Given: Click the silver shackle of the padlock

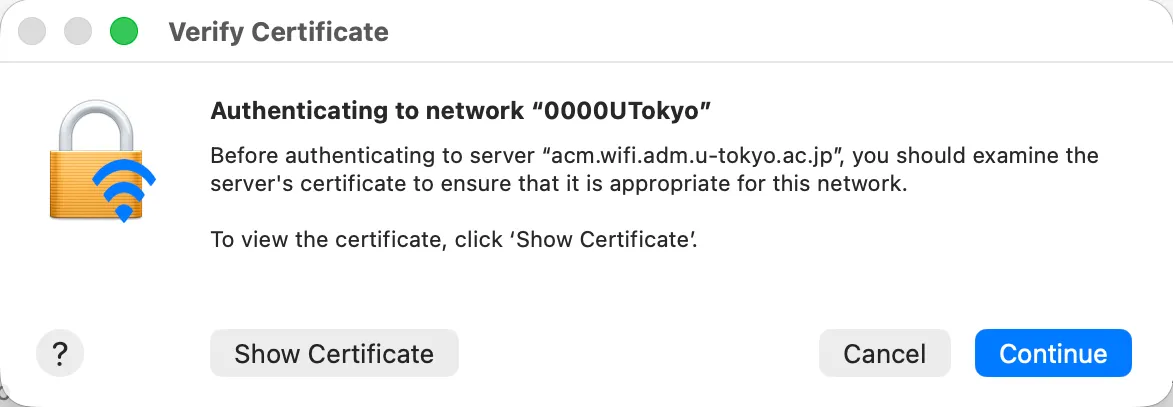Looking at the screenshot, I should pos(95,124).
